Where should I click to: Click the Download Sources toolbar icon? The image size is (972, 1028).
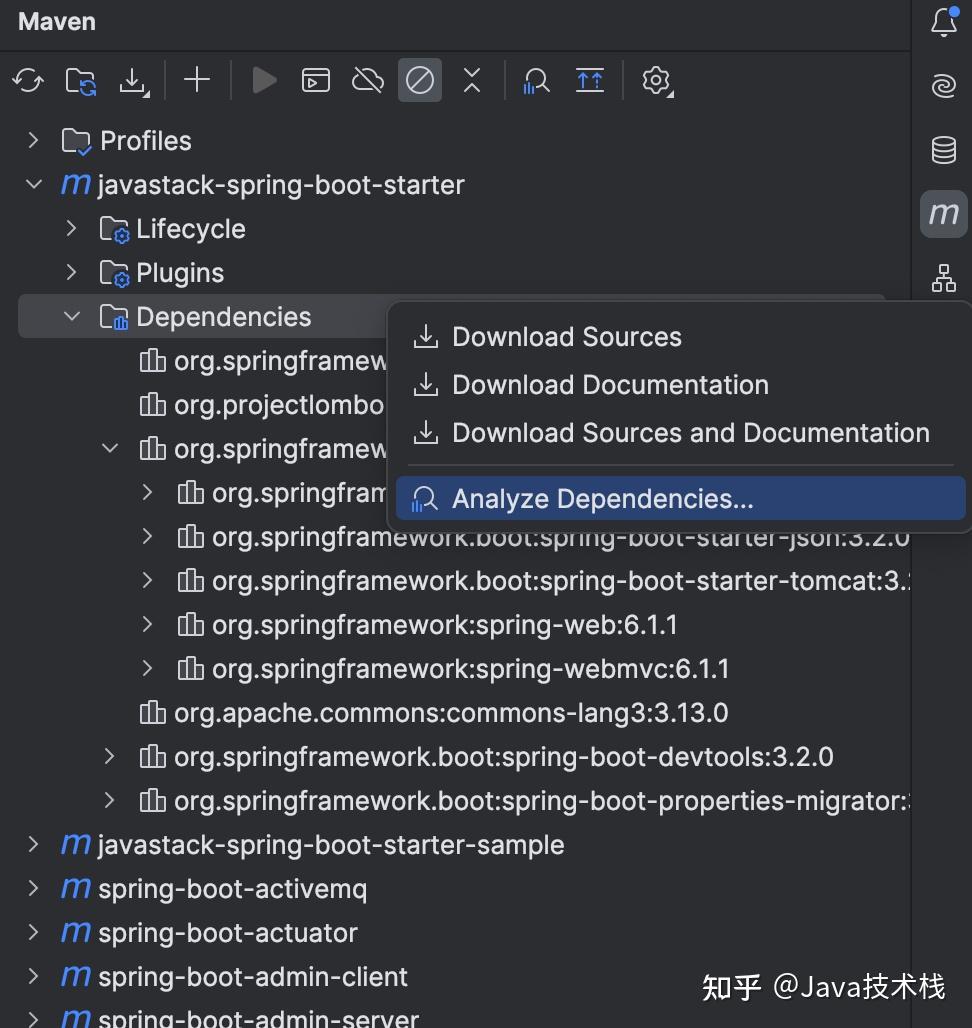click(133, 80)
